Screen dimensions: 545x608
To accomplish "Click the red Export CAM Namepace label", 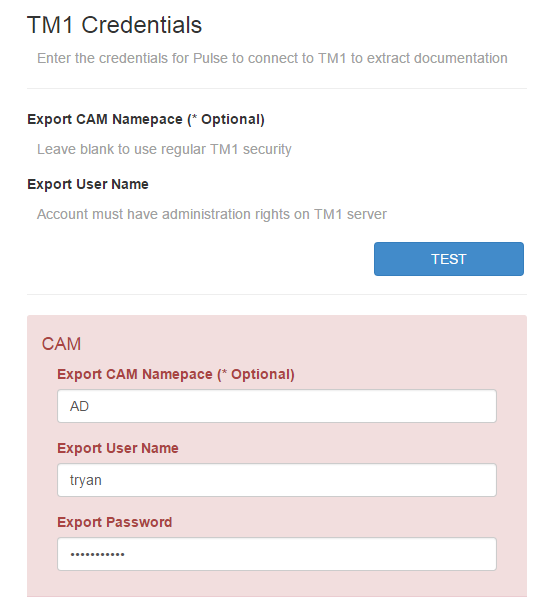I will [x=176, y=374].
